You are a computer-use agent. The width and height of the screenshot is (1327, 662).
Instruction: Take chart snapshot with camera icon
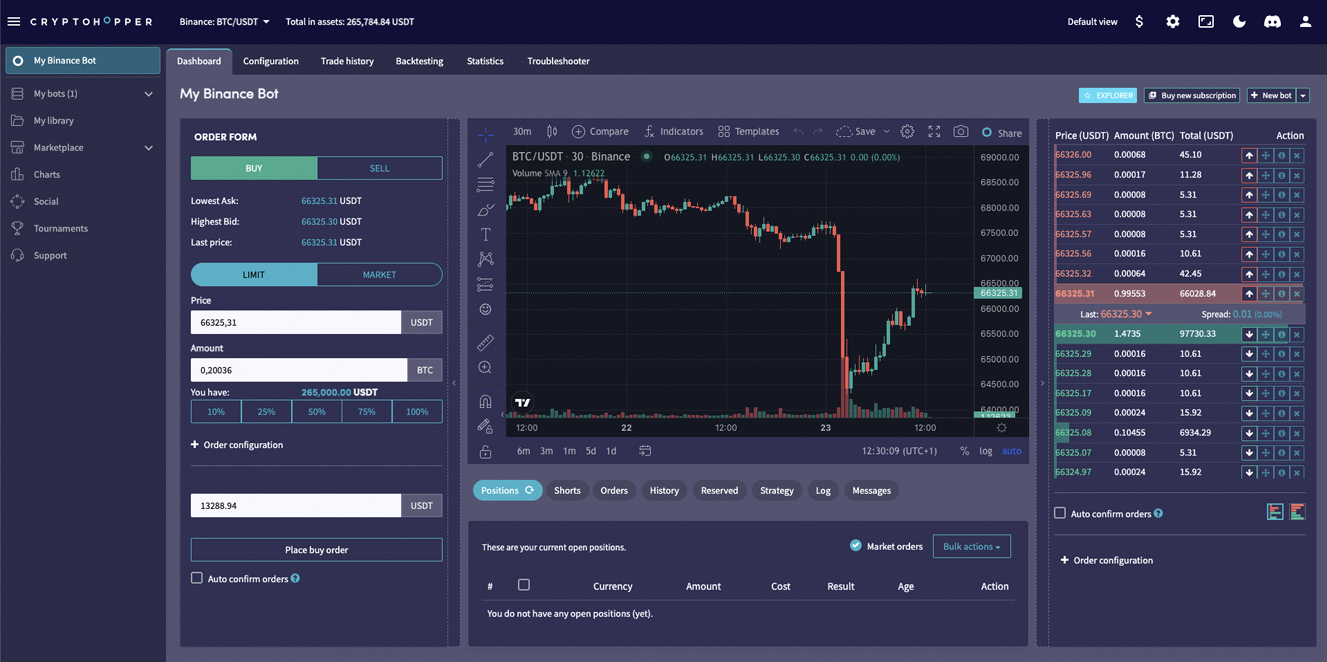click(x=960, y=132)
